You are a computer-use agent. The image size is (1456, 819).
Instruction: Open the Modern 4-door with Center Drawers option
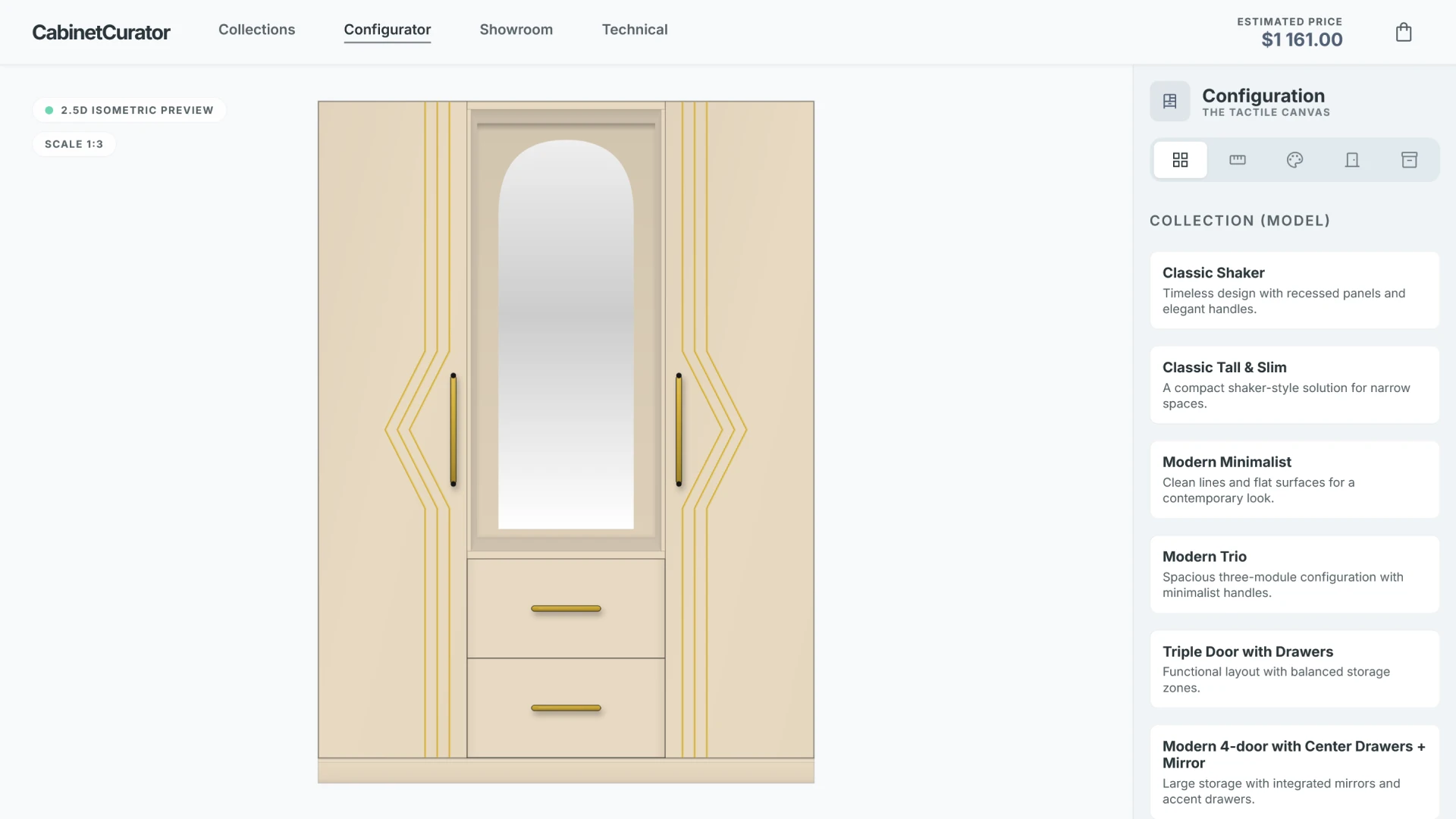click(x=1293, y=771)
